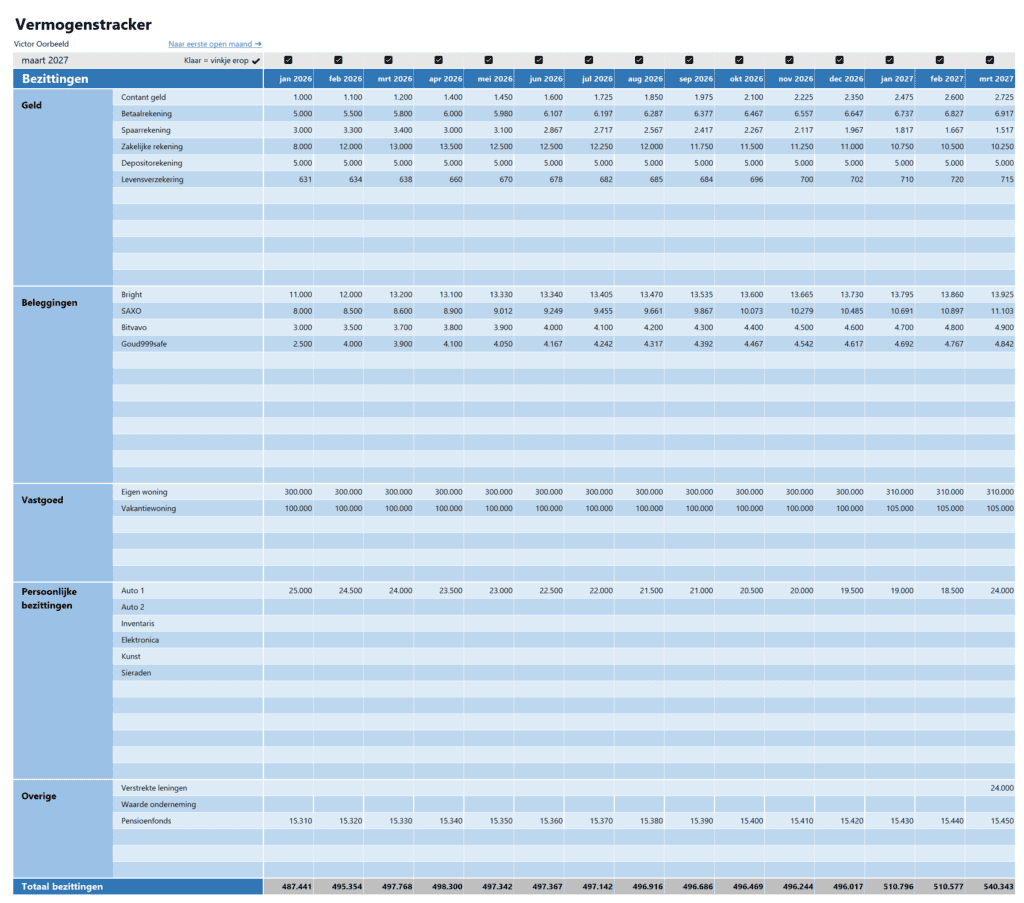
Task: Uncheck the sep 2026 checkbox
Action: pos(689,59)
